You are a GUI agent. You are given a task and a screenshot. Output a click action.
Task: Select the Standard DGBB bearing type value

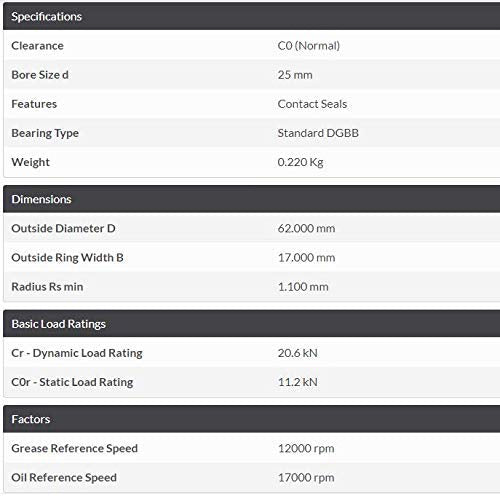(x=318, y=133)
